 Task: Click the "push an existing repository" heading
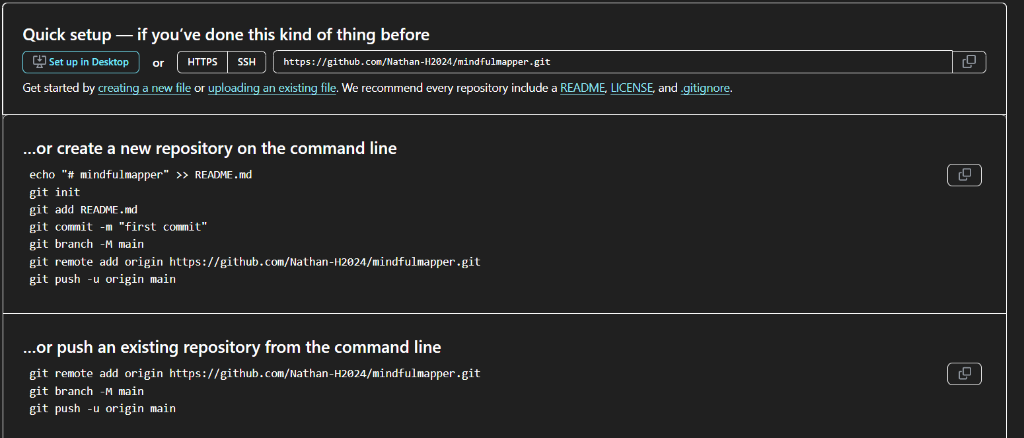[232, 348]
